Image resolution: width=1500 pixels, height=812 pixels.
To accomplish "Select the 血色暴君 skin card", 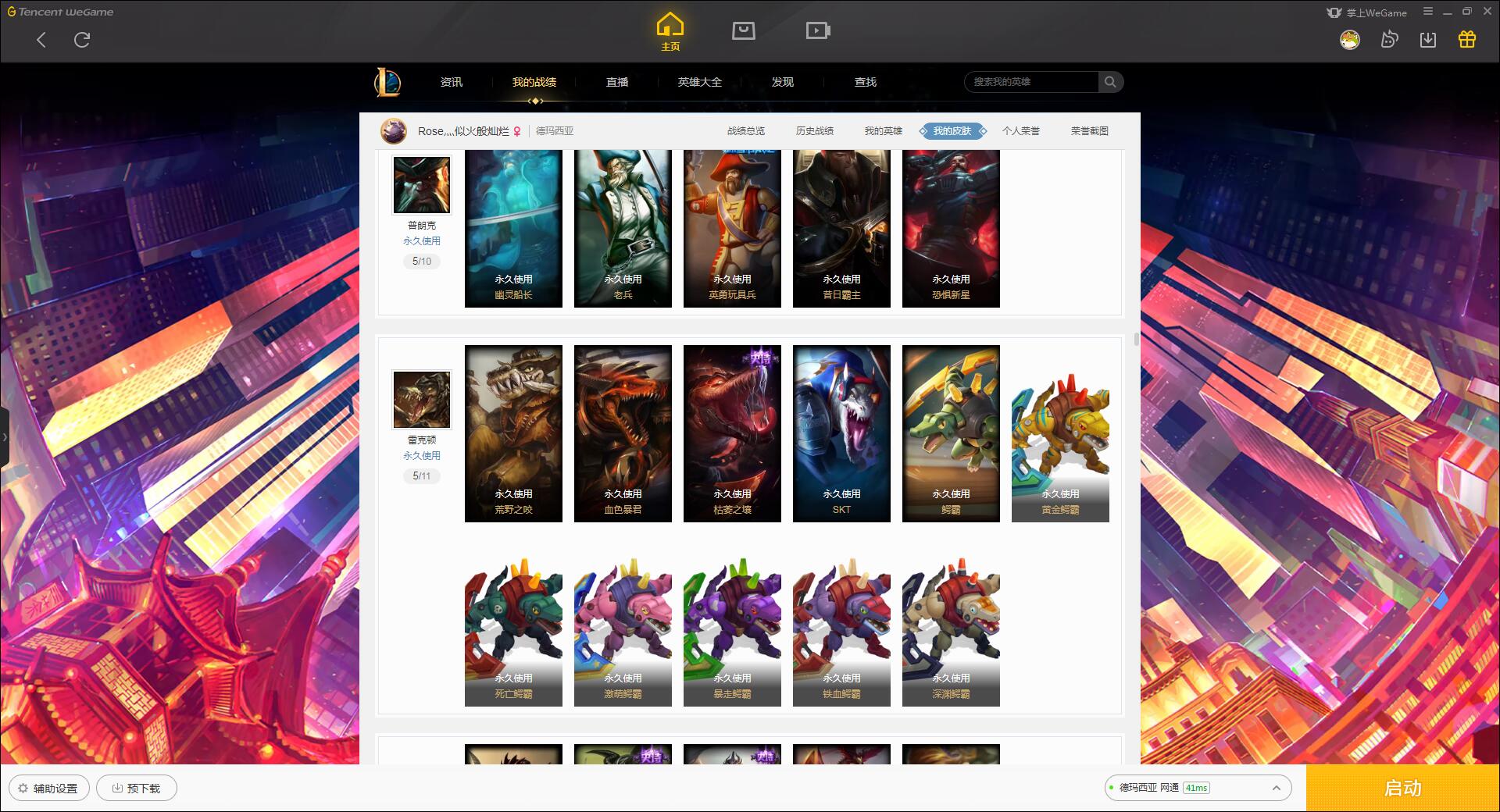I will pos(623,433).
